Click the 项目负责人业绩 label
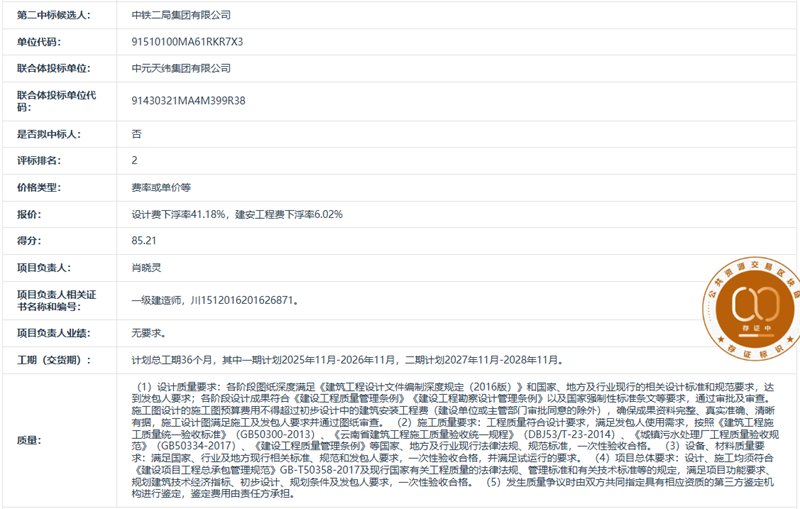Image resolution: width=800 pixels, height=509 pixels. [54, 334]
